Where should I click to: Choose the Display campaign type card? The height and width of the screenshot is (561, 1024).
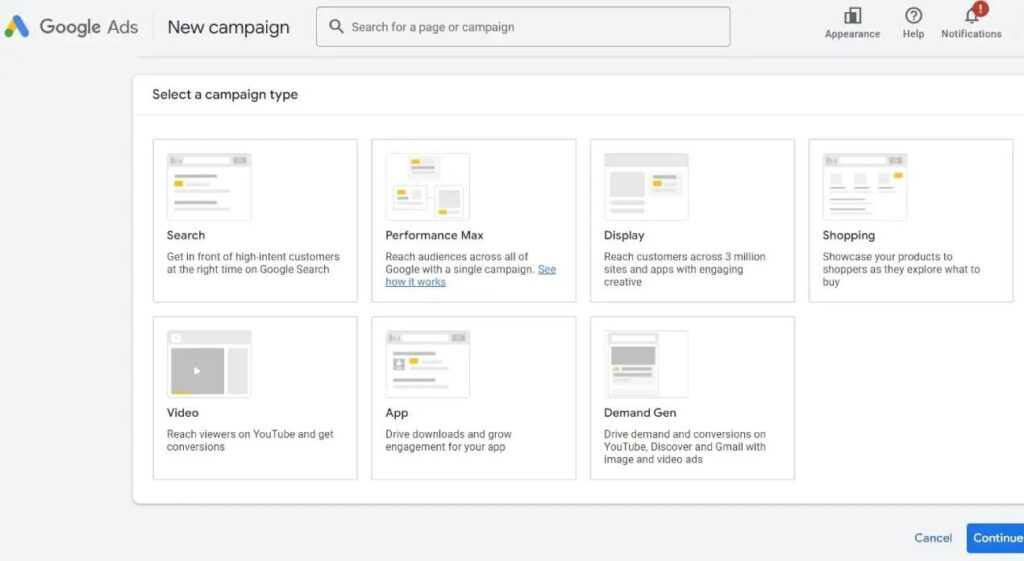[692, 221]
